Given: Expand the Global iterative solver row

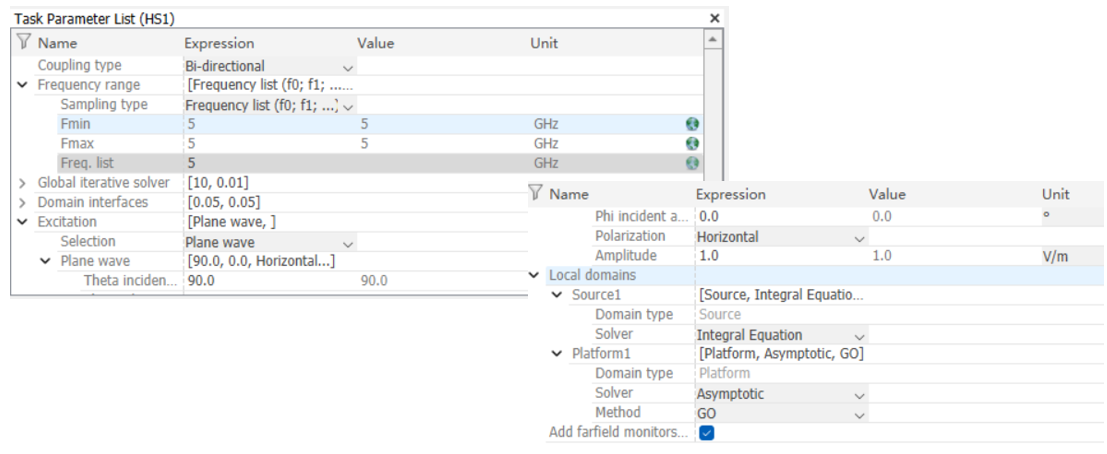Looking at the screenshot, I should pos(23,183).
